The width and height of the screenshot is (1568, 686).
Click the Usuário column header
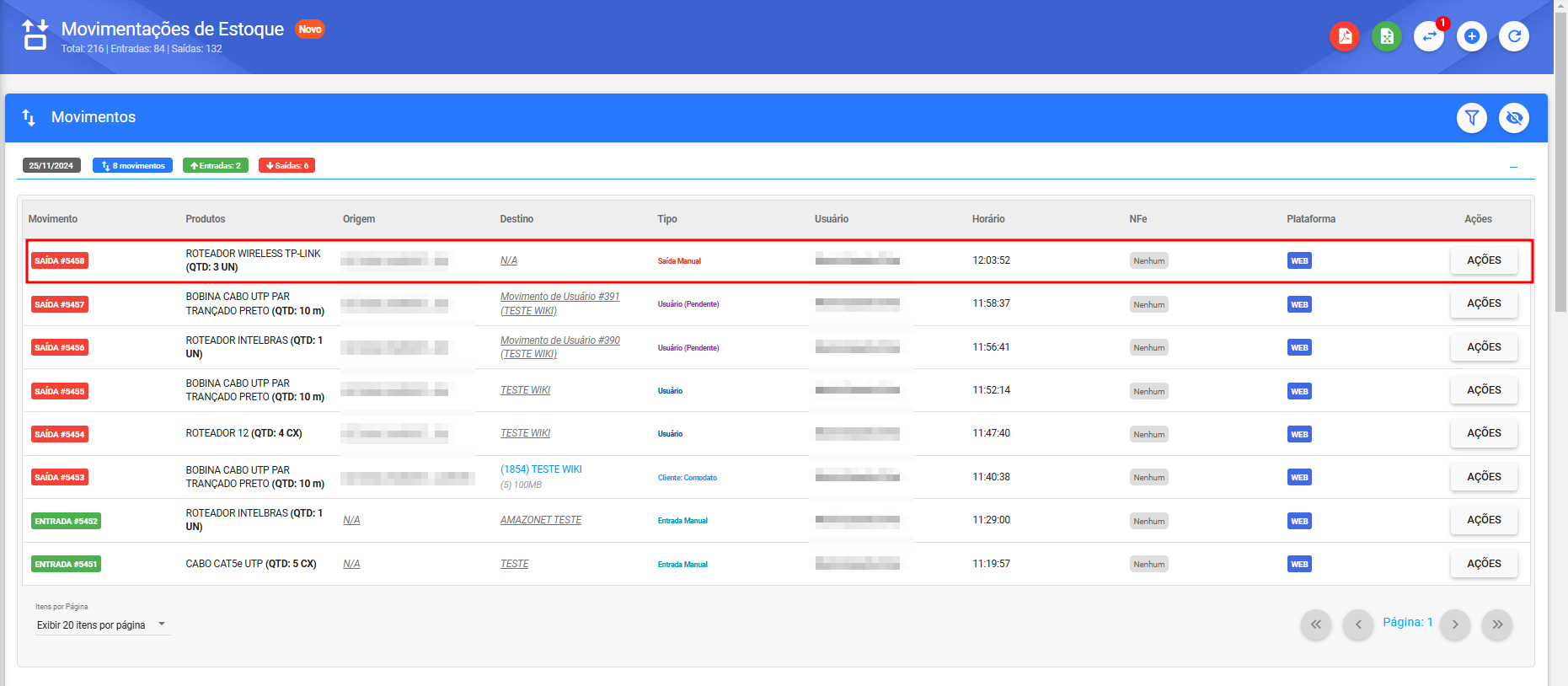coord(832,219)
